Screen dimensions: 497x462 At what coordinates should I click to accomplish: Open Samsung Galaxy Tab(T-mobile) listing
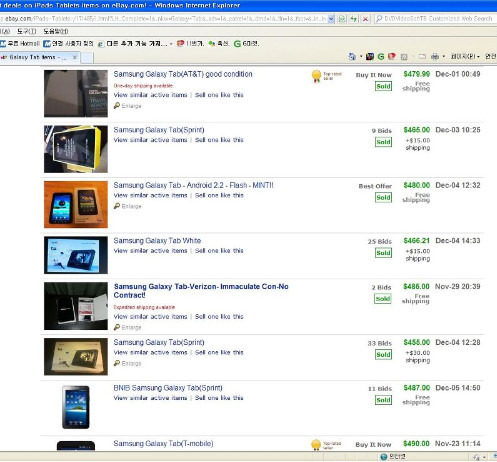coord(163,443)
